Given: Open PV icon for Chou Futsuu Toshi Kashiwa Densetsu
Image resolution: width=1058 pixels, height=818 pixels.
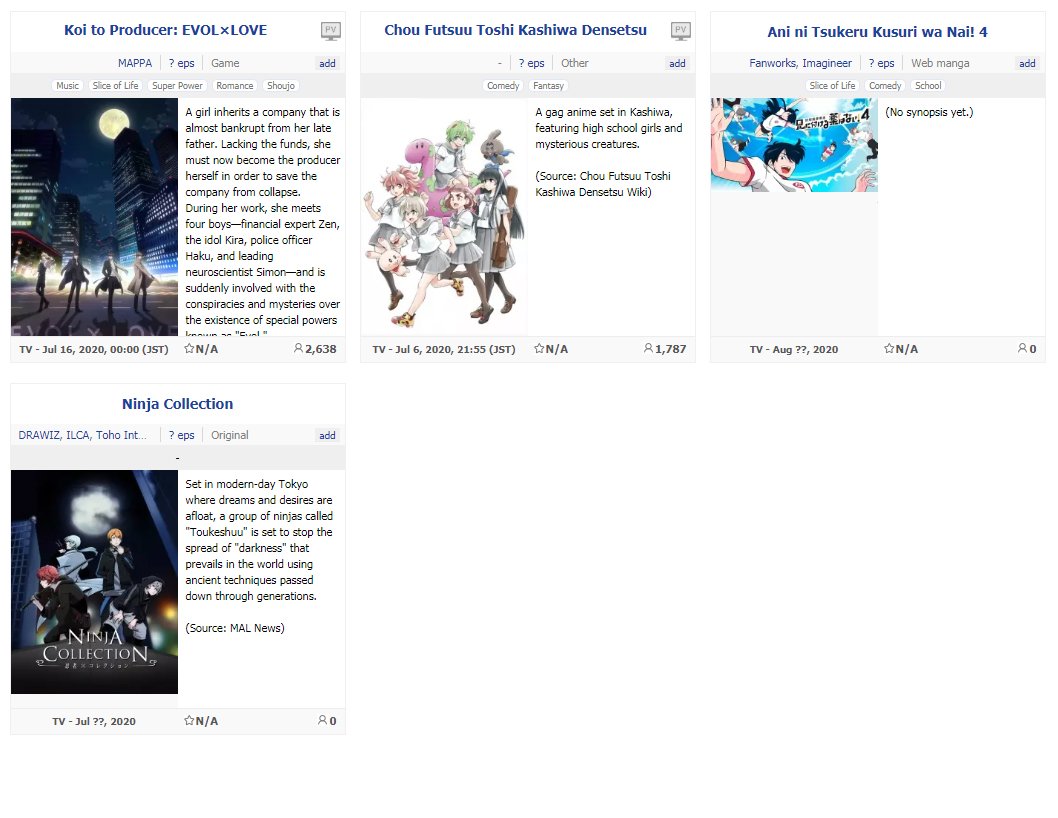Looking at the screenshot, I should (x=681, y=30).
